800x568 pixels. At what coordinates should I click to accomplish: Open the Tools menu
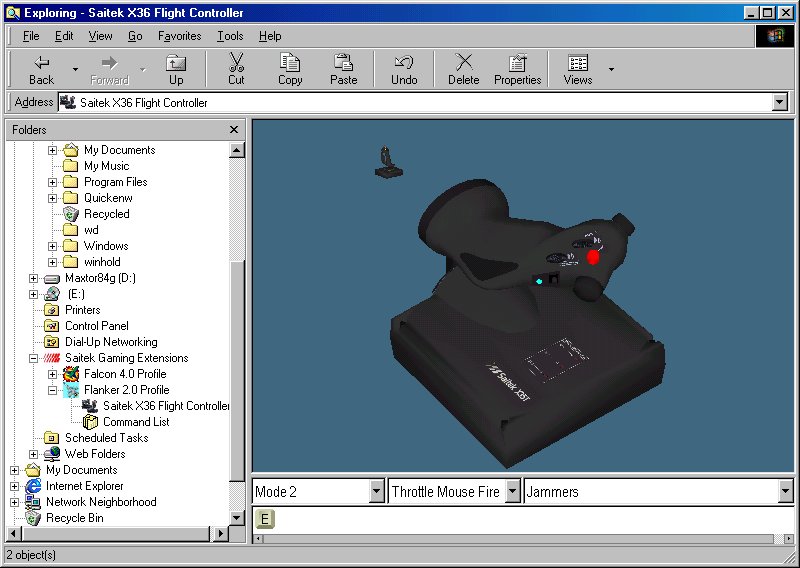pos(230,36)
